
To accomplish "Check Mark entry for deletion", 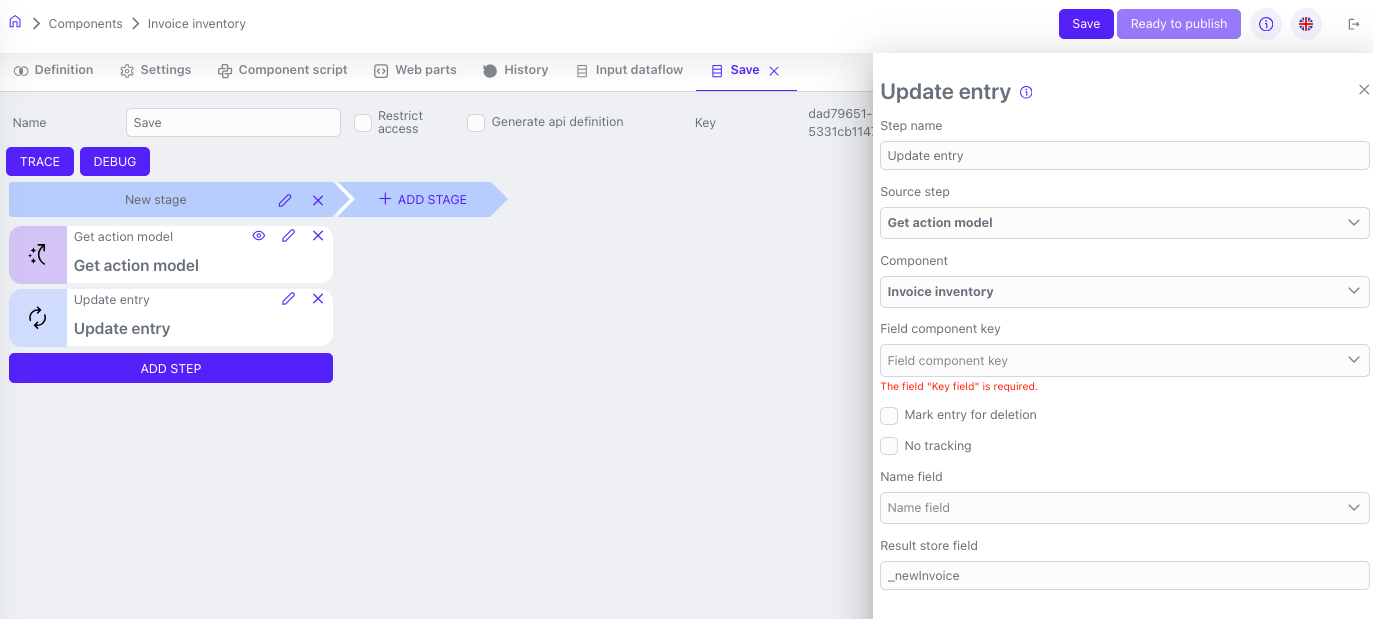I will (x=889, y=416).
